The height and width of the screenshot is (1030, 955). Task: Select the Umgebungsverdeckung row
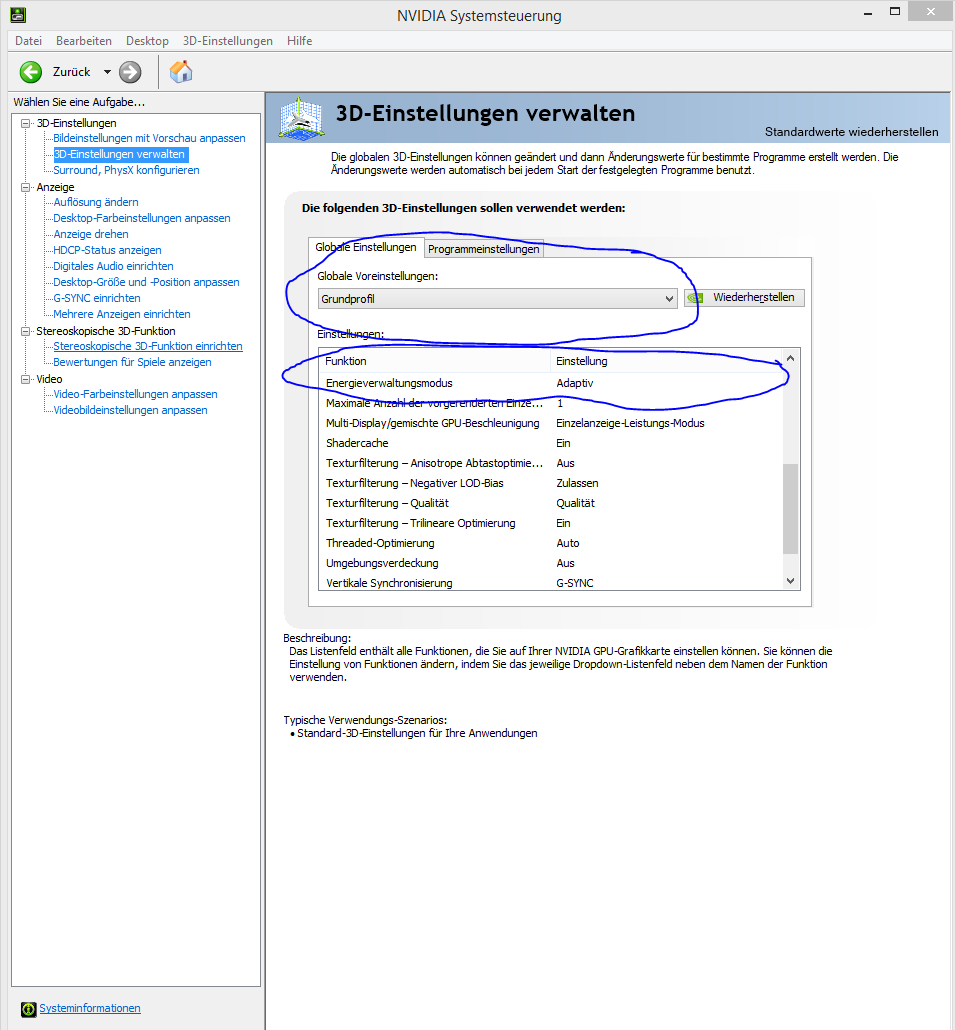click(550, 564)
